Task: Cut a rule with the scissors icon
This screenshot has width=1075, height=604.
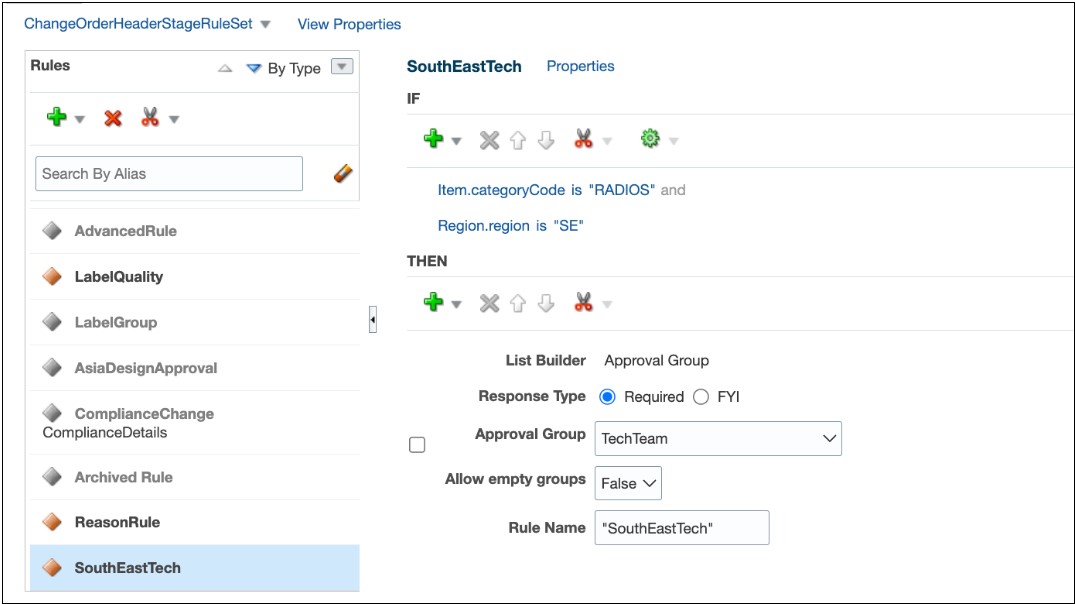Action: click(x=148, y=117)
